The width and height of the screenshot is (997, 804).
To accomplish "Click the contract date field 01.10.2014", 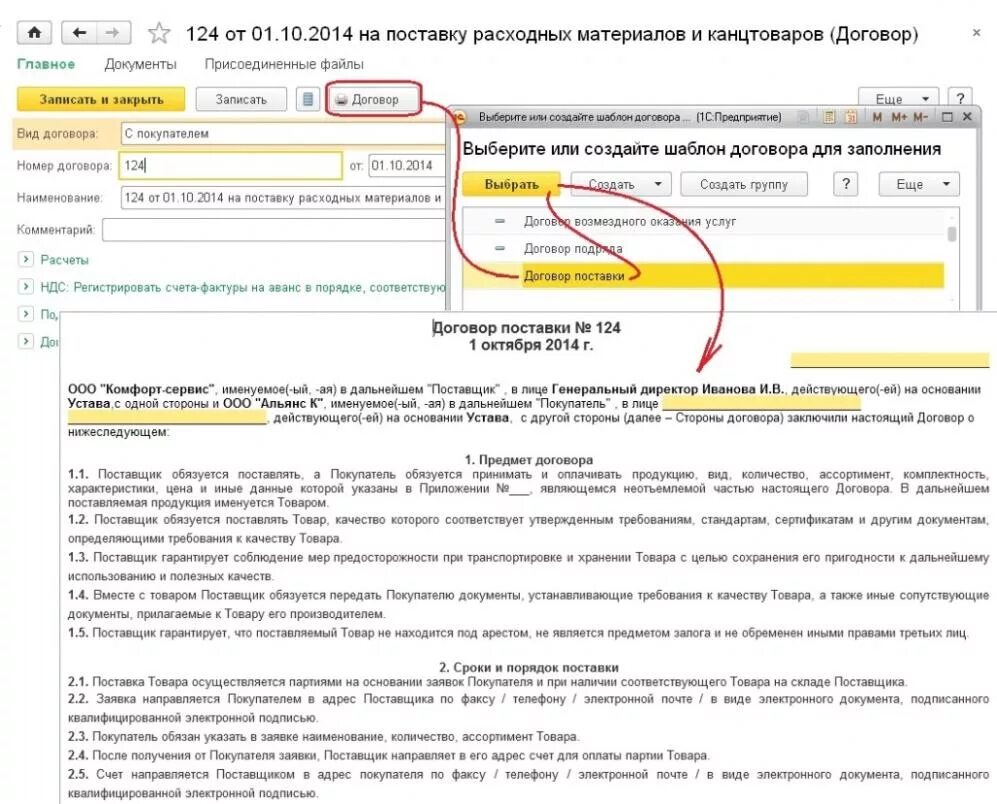I will 407,165.
